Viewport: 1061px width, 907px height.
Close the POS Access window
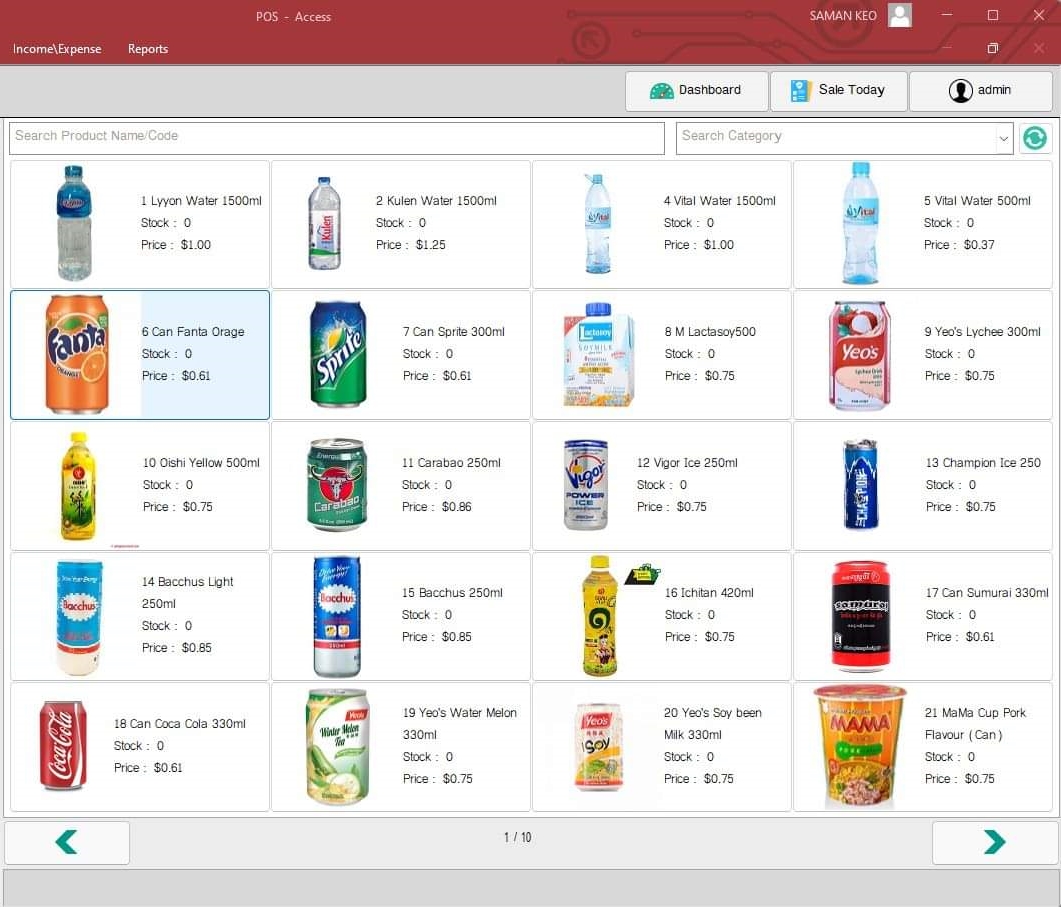pos(1039,15)
